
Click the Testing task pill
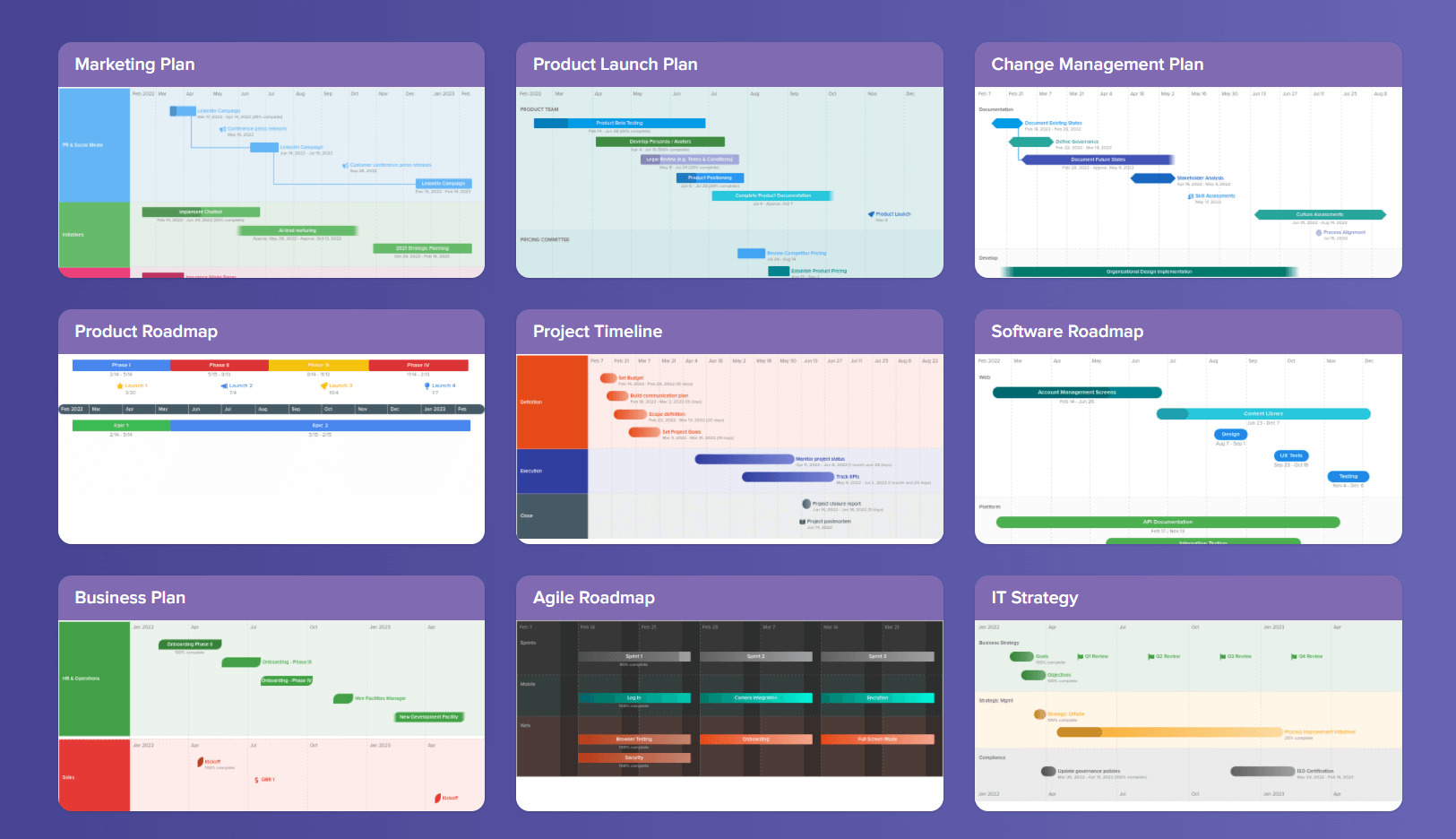click(x=1348, y=477)
